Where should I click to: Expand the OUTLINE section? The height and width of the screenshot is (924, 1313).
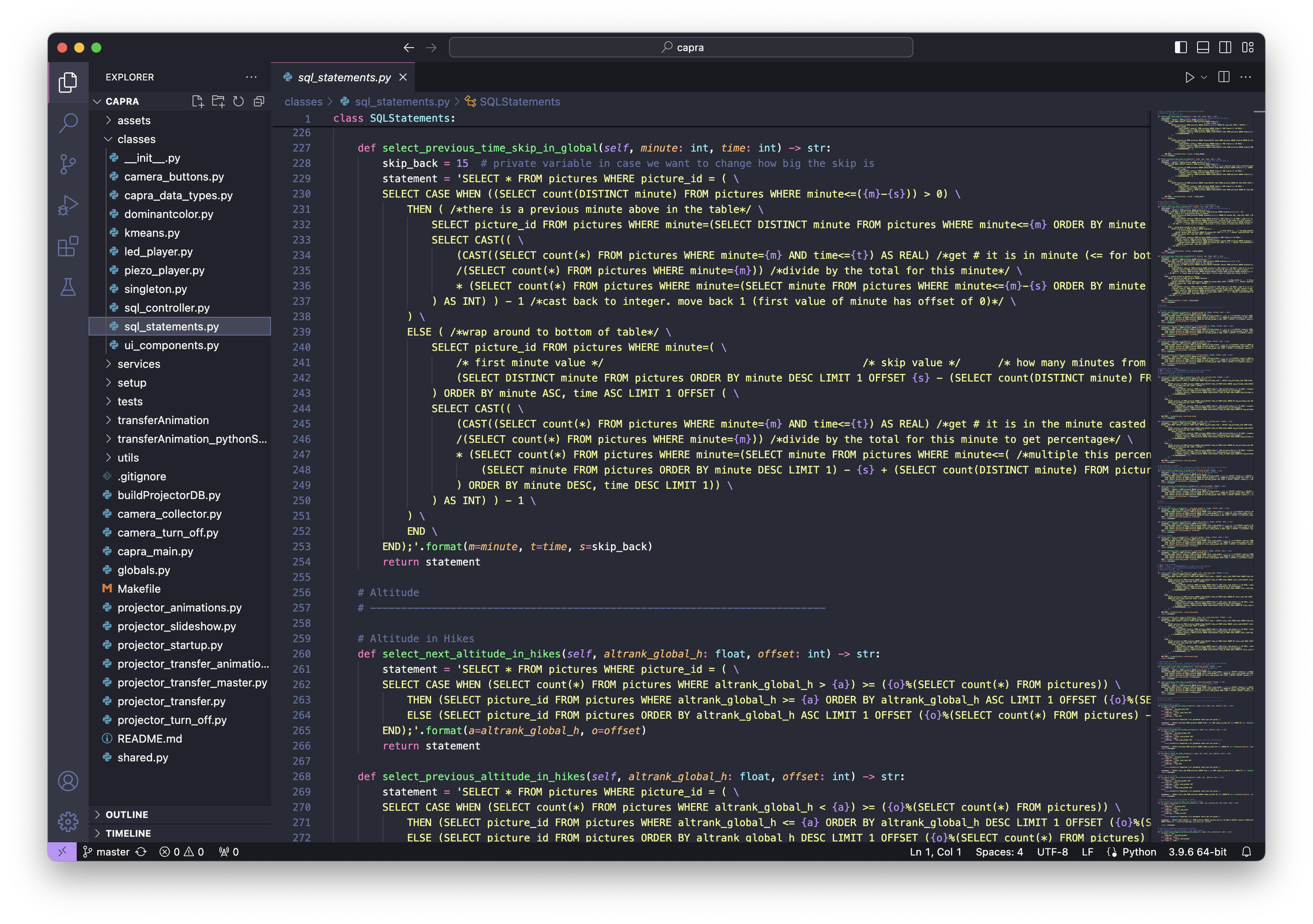(127, 814)
